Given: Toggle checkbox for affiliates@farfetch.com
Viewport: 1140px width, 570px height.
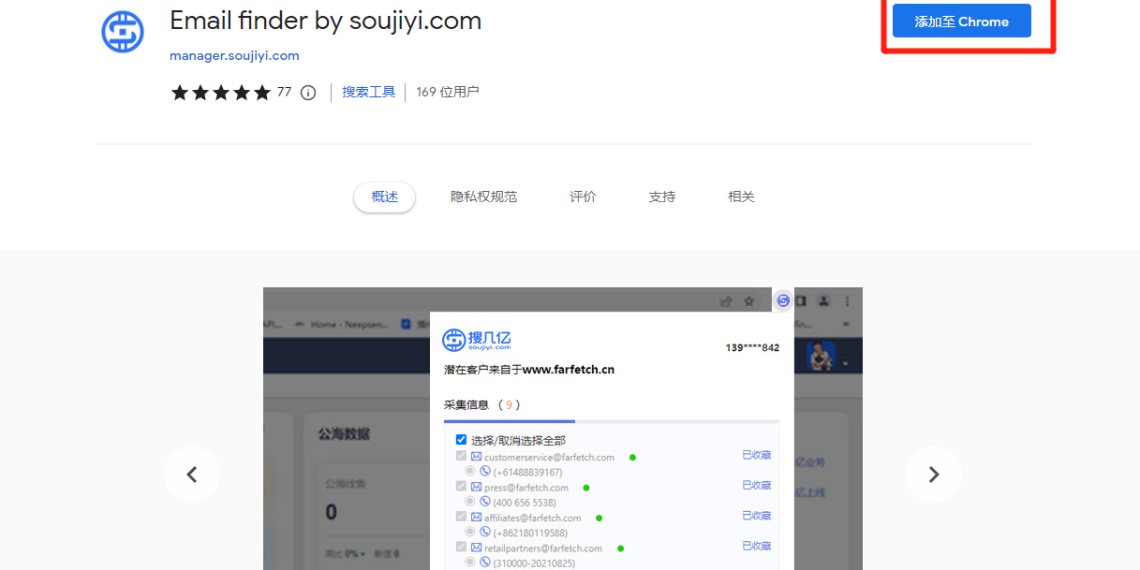Looking at the screenshot, I should [461, 517].
